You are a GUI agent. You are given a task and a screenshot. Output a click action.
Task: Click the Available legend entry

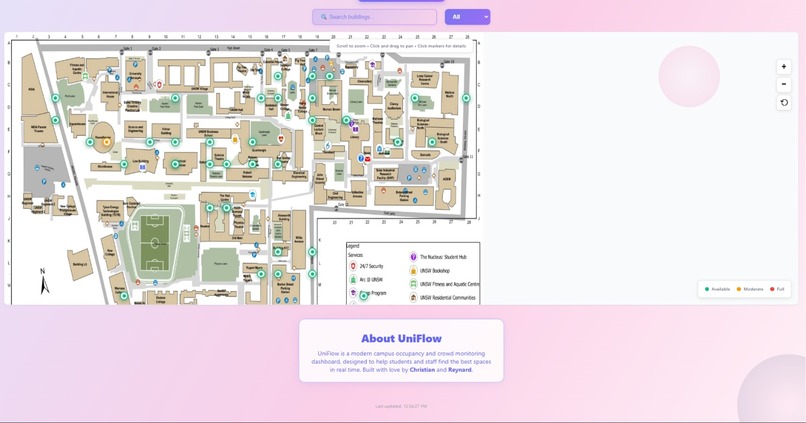[718, 289]
